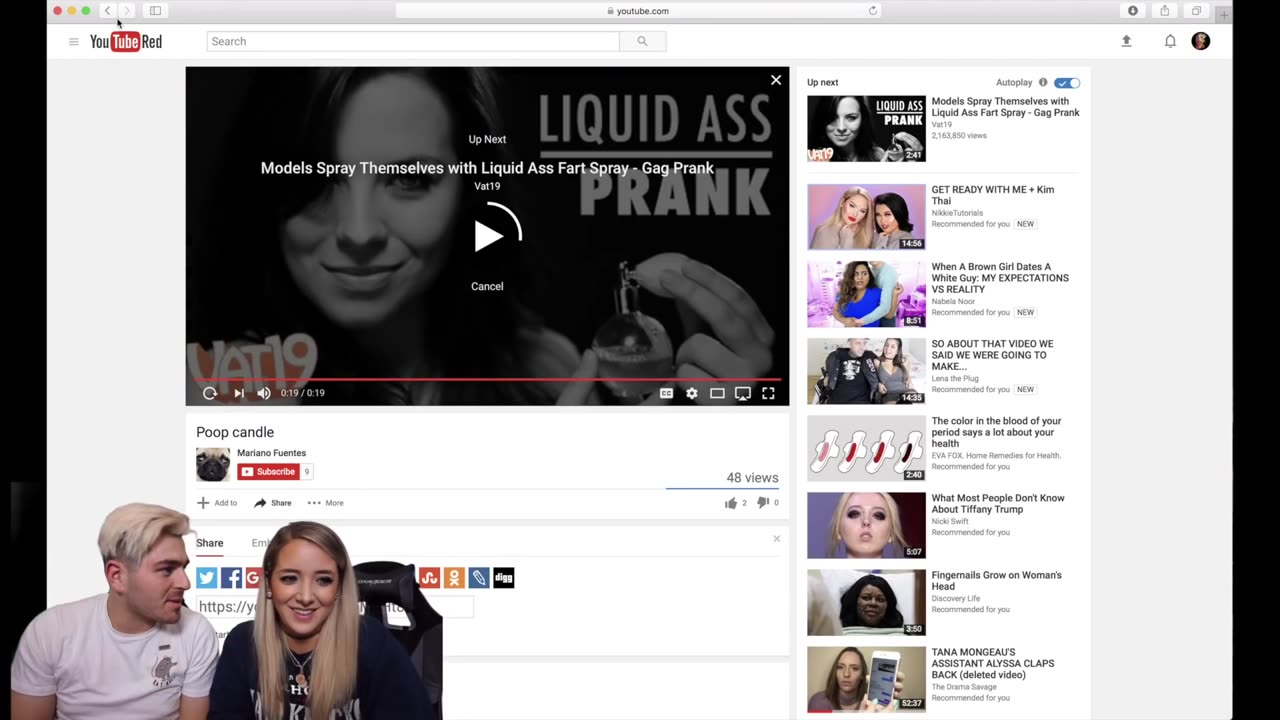Close the share panel
Image resolution: width=1280 pixels, height=720 pixels.
pyautogui.click(x=776, y=539)
